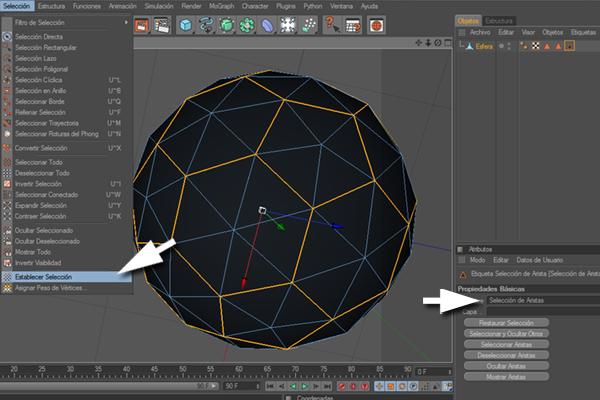Image resolution: width=600 pixels, height=400 pixels.
Task: Click frame 60 on the timeline ruler
Action: 239,369
